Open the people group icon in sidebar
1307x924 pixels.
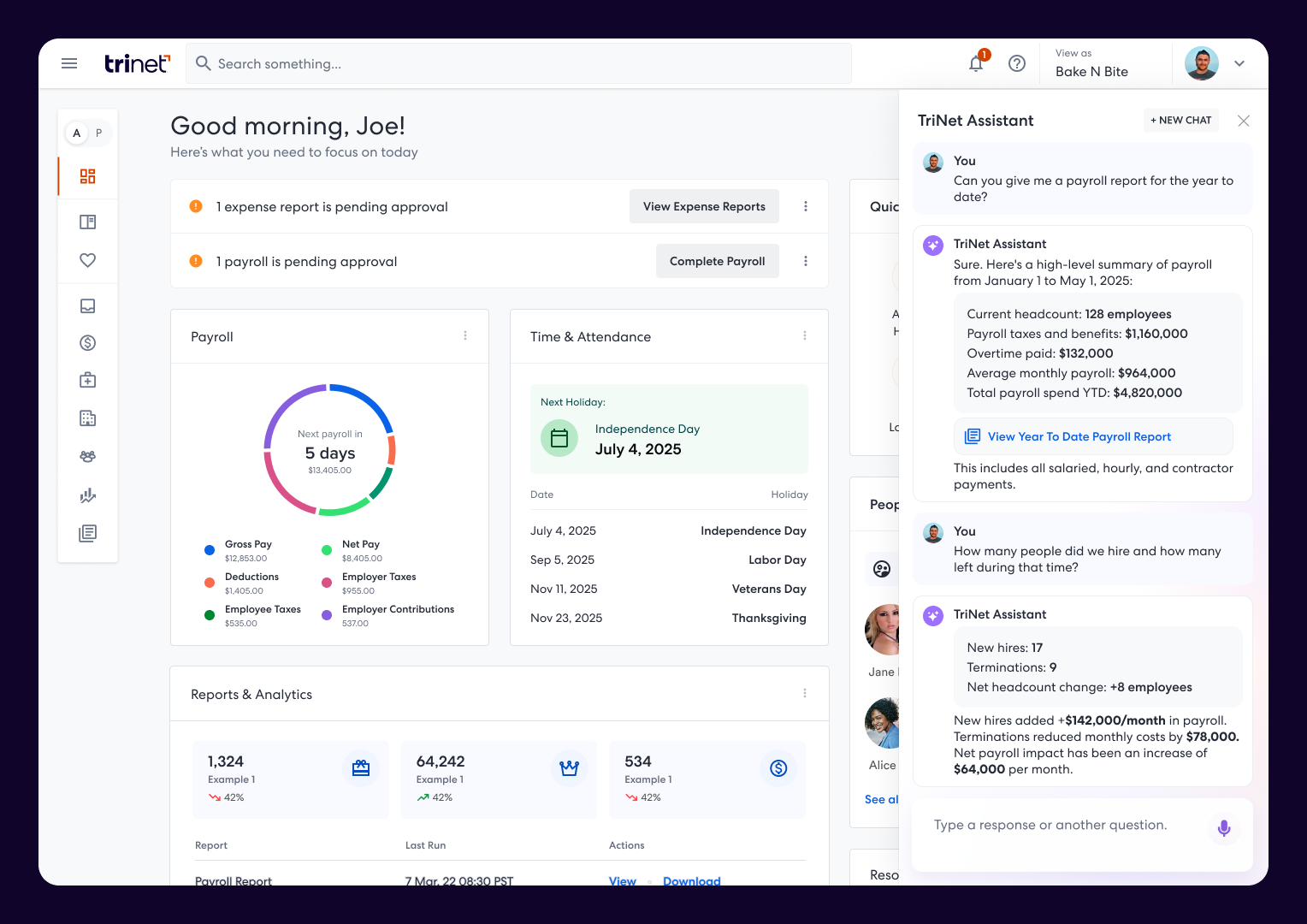[87, 457]
